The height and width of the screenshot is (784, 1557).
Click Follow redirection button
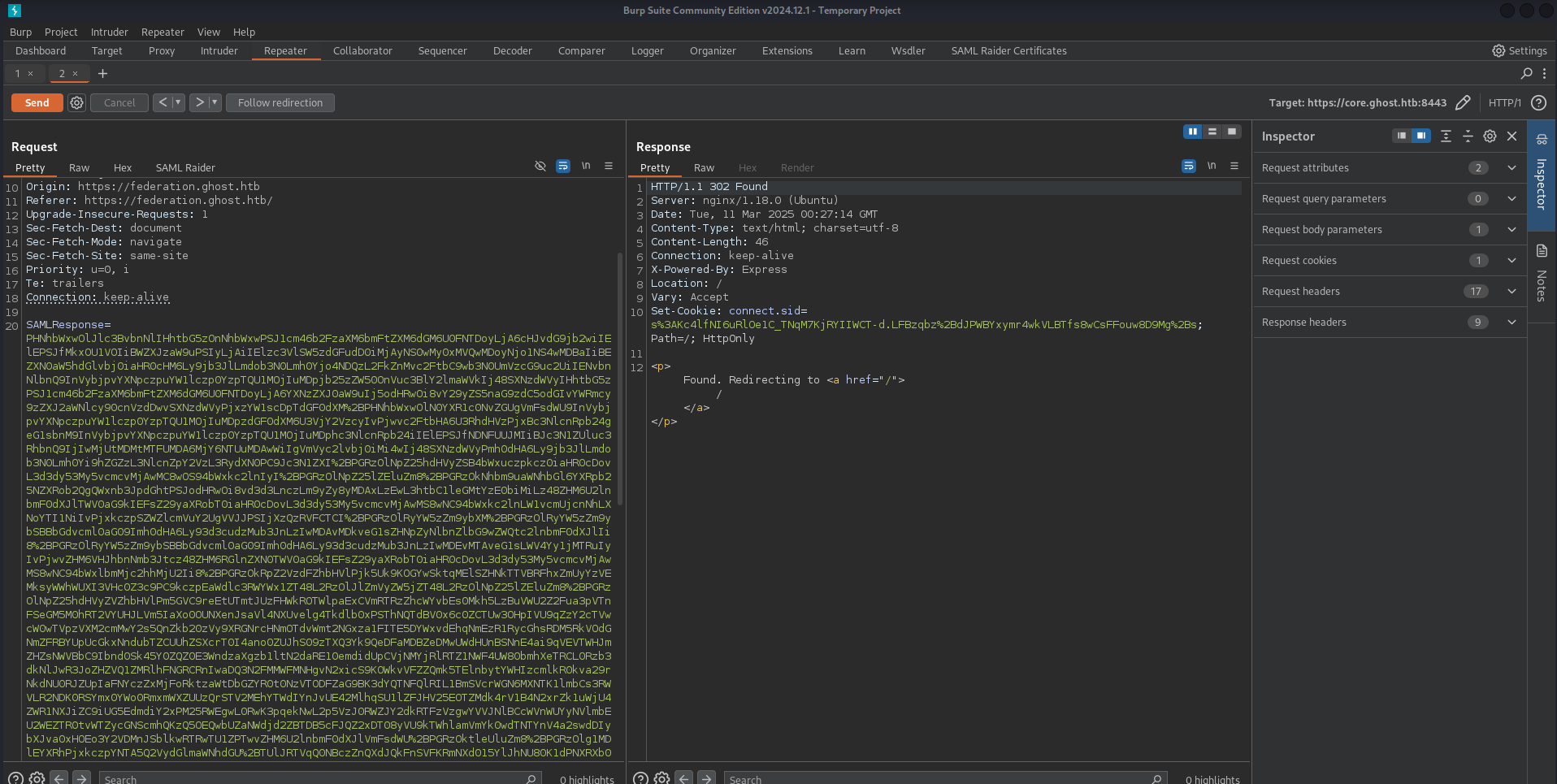[280, 102]
